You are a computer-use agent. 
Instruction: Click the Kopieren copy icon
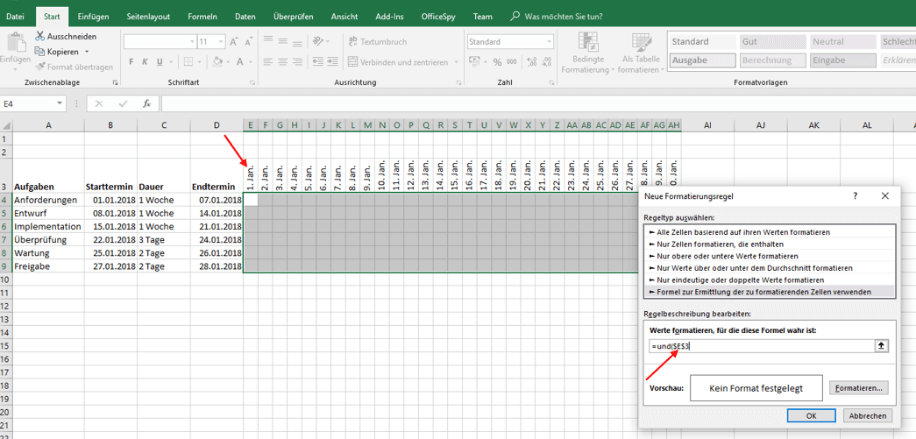(39, 51)
